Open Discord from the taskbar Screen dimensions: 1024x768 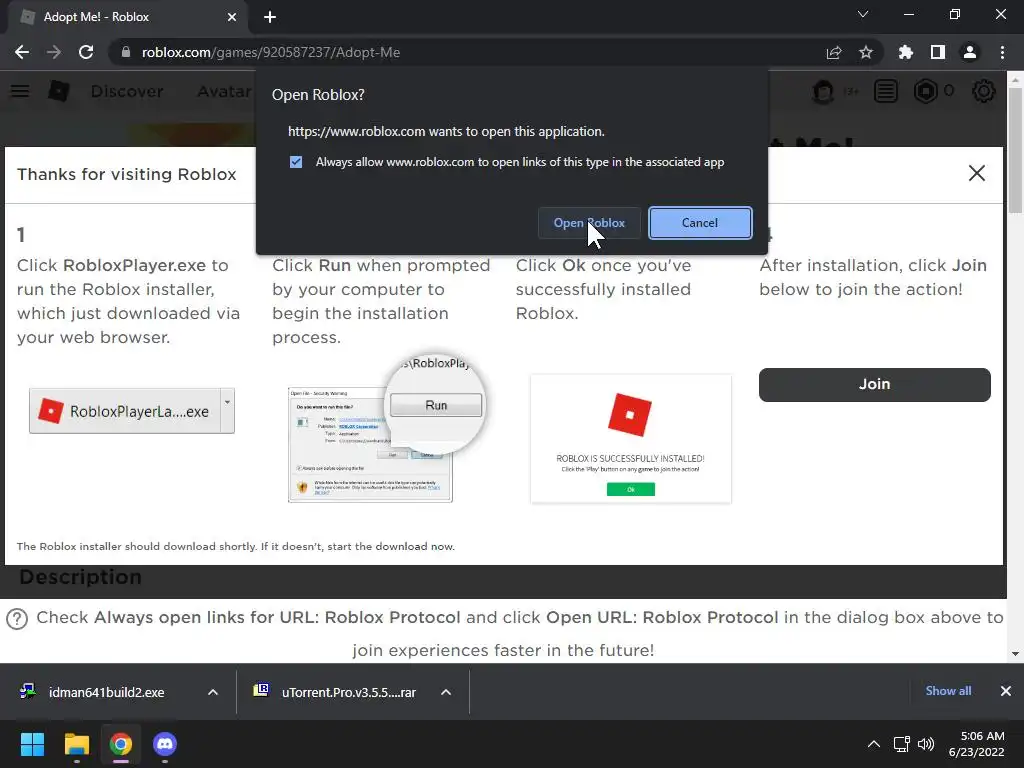[165, 744]
